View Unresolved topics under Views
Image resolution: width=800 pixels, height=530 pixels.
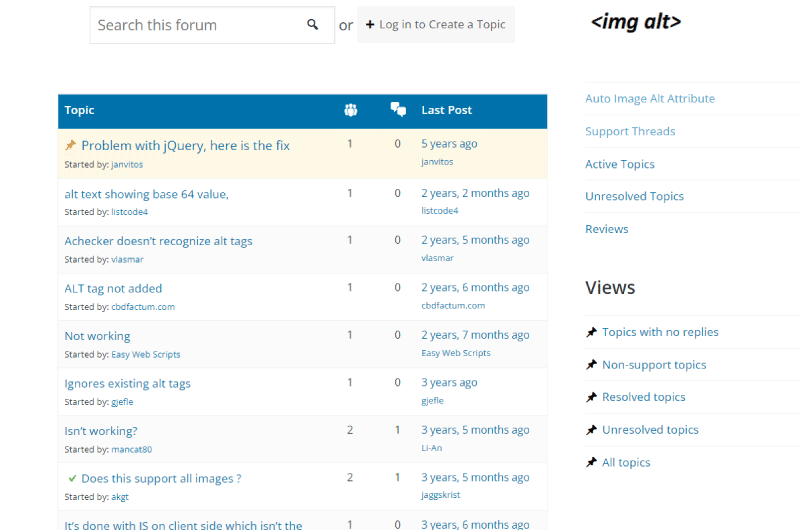[x=650, y=430]
